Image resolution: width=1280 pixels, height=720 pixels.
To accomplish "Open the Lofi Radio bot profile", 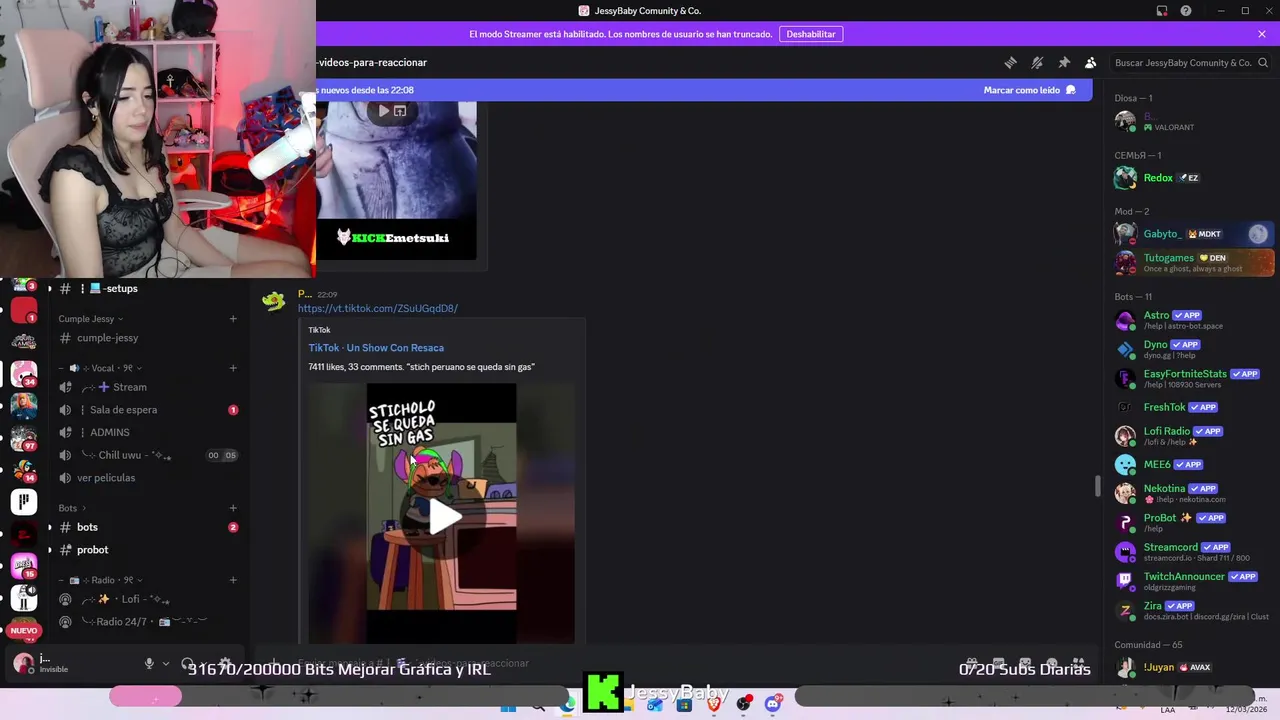I will click(1193, 436).
